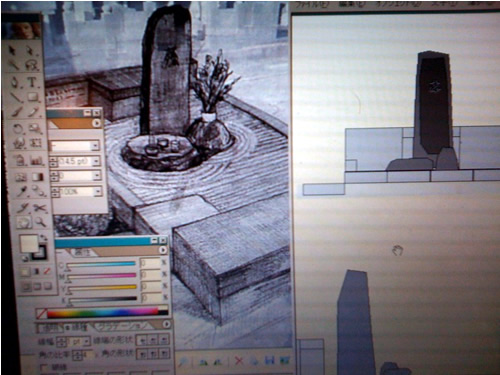Image resolution: width=500 pixels, height=375 pixels.
Task: Select the Scissors tool
Action: click(x=40, y=208)
